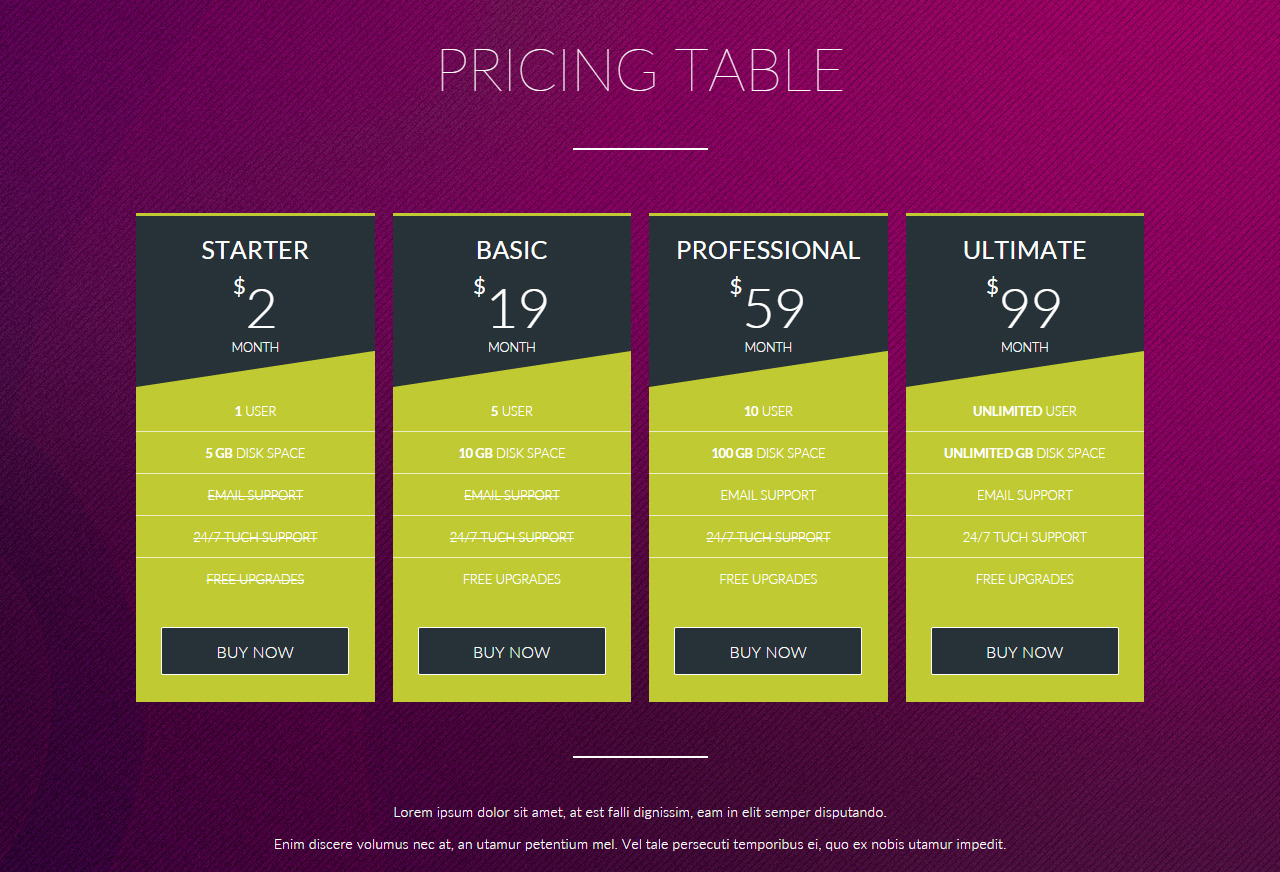
Task: Click the $2 monthly price
Action: tap(258, 308)
